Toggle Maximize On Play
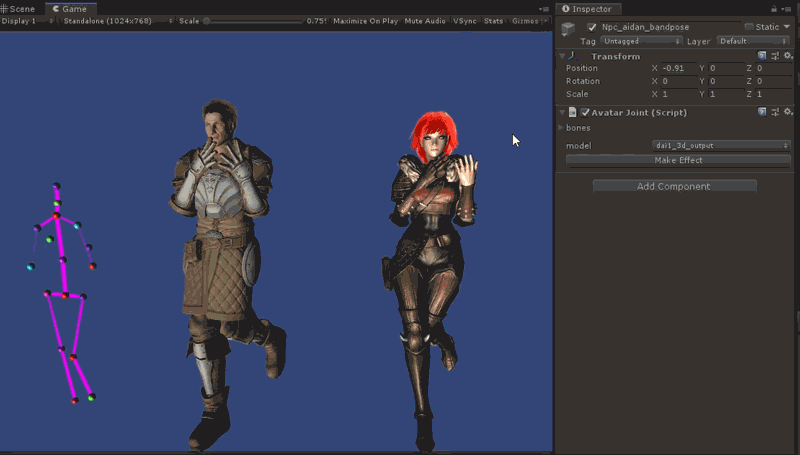Image resolution: width=800 pixels, height=455 pixels. [365, 21]
